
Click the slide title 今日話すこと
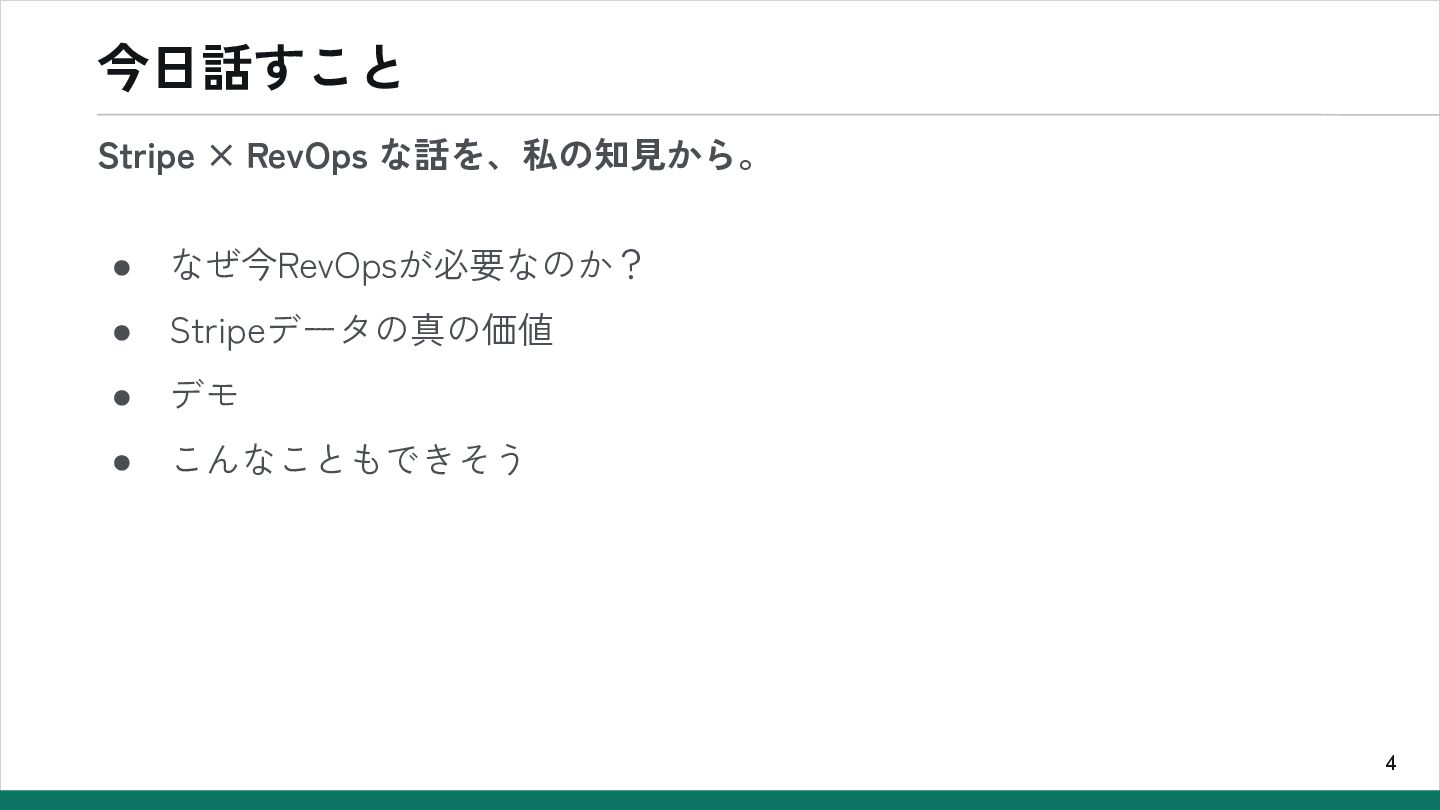point(250,68)
